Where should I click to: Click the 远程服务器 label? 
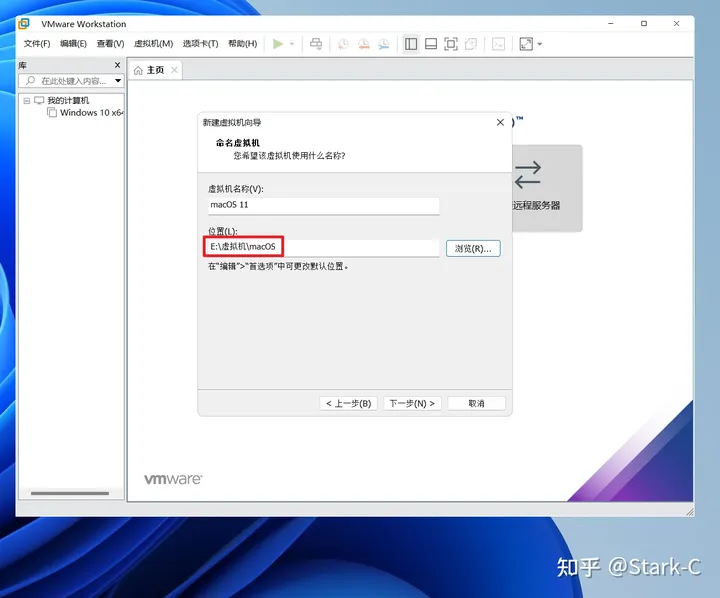[x=536, y=205]
